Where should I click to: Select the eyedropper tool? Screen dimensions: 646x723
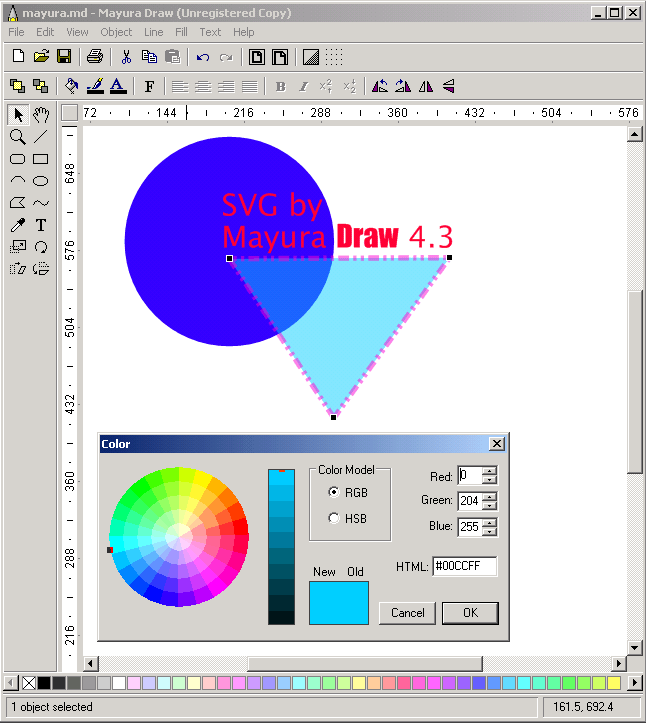(18, 225)
